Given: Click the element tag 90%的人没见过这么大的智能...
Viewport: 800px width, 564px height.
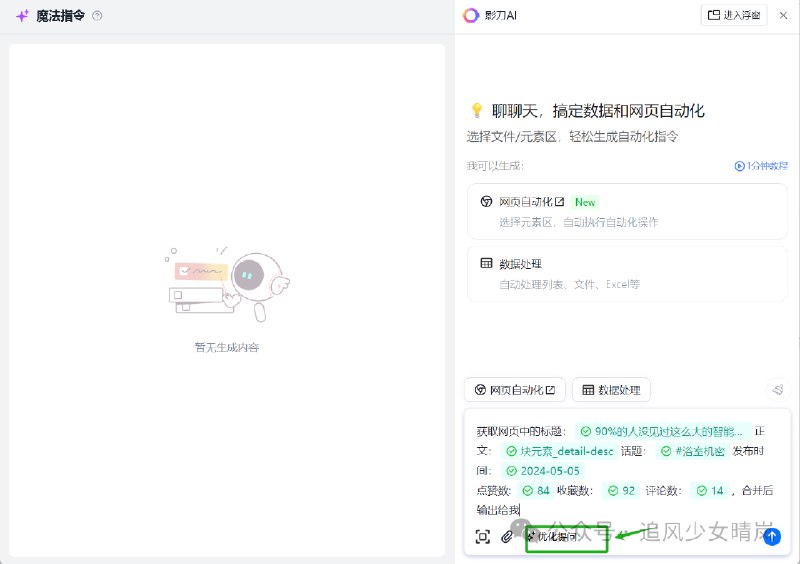Looking at the screenshot, I should click(x=664, y=431).
